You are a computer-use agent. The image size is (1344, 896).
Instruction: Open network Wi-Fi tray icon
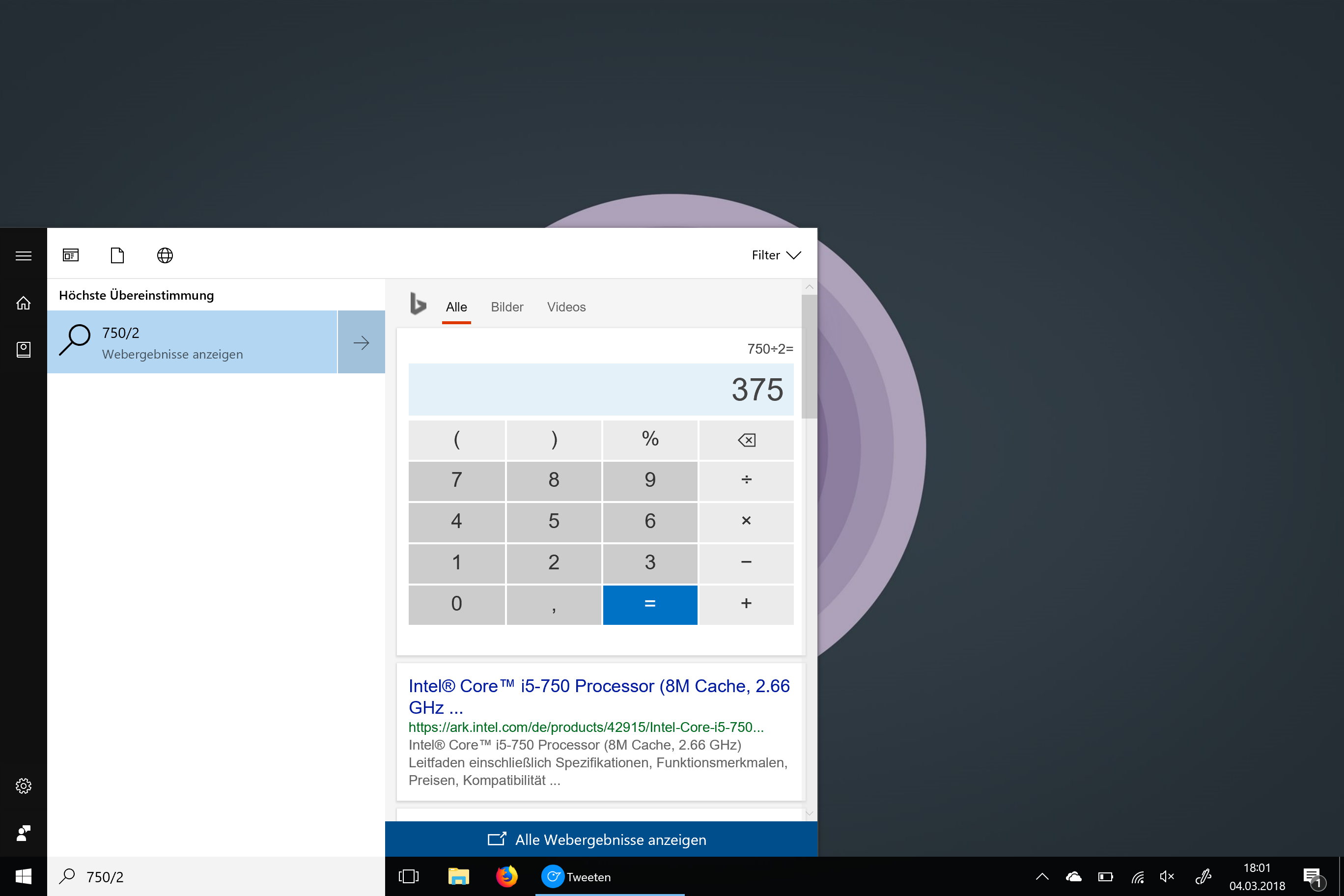pyautogui.click(x=1138, y=876)
